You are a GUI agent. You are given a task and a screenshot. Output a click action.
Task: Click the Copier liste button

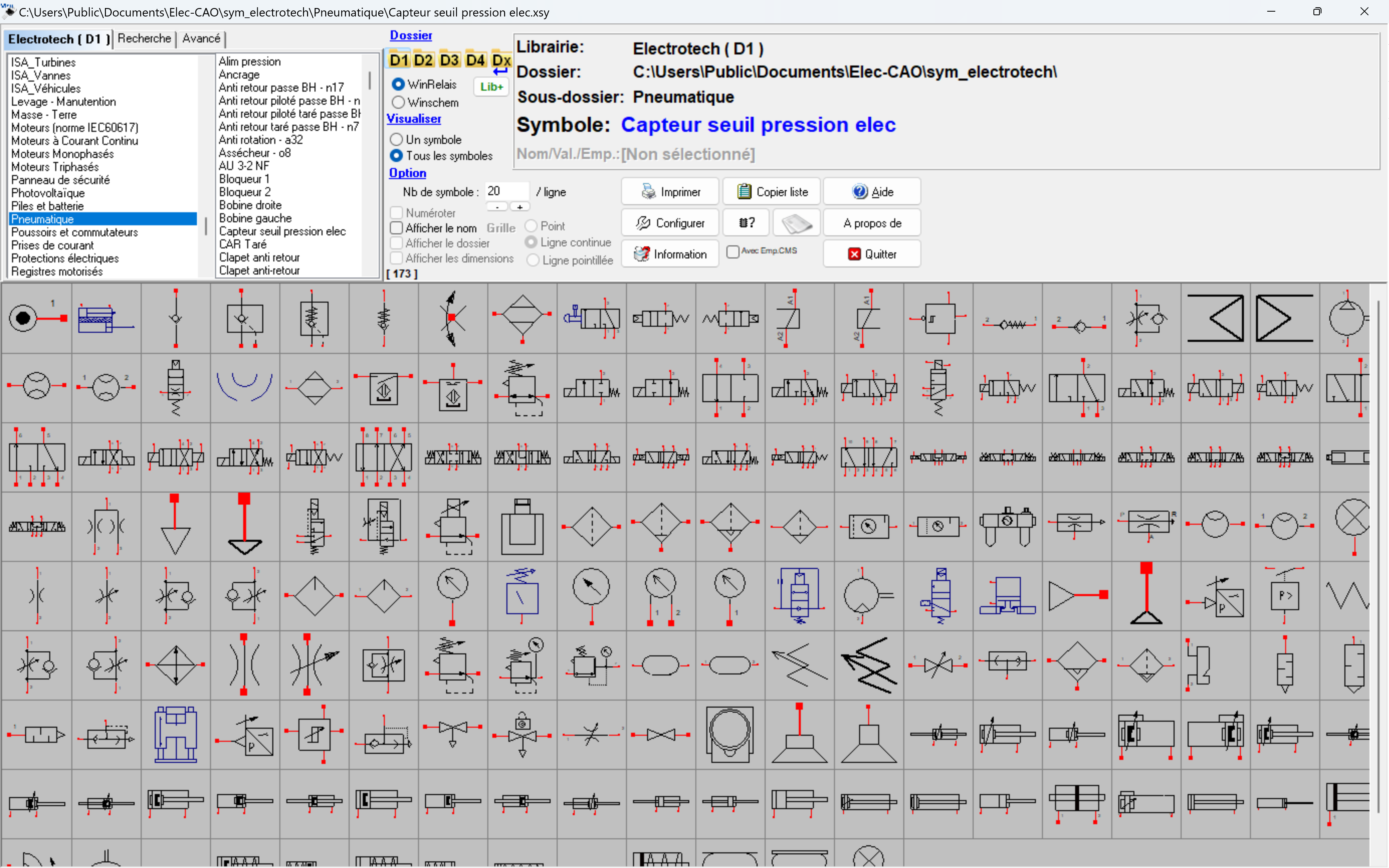pos(771,192)
